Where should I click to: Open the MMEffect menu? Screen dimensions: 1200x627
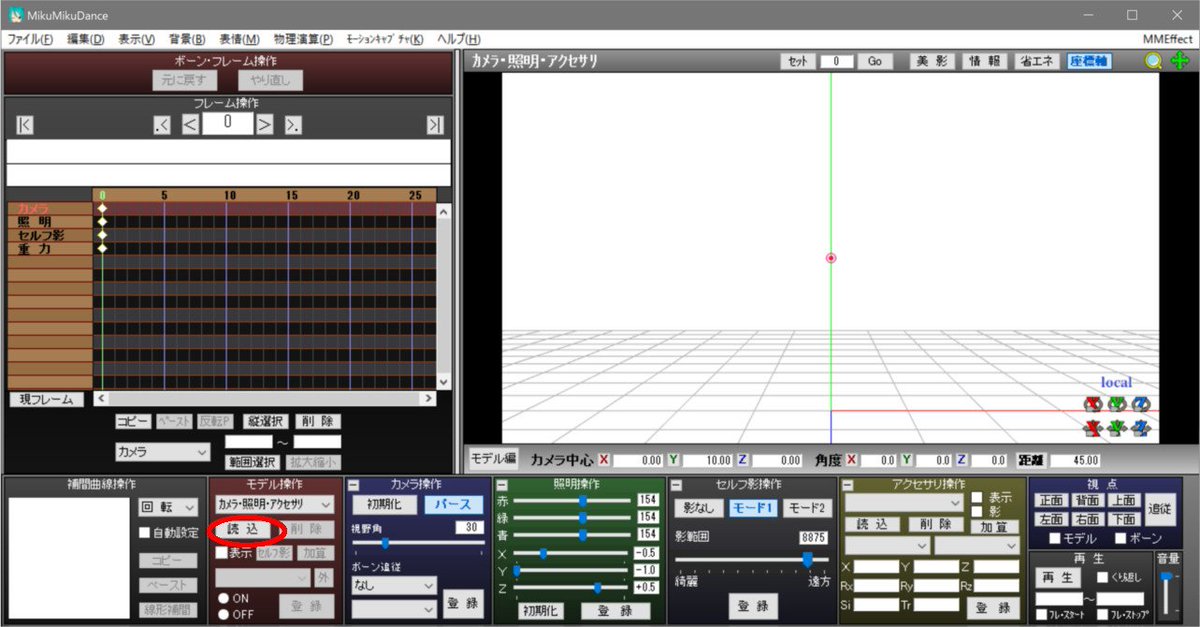(1167, 39)
